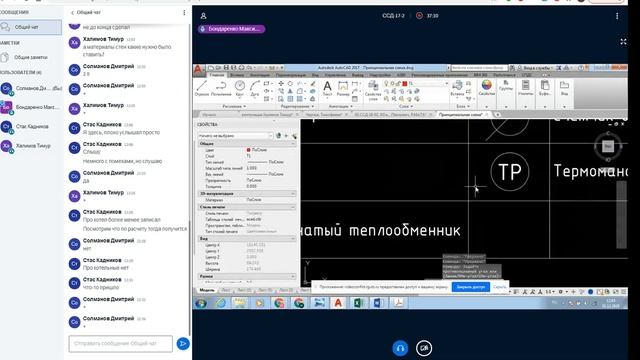
Task: Click the Буфер clipboard ribbon icon
Action: [x=545, y=87]
